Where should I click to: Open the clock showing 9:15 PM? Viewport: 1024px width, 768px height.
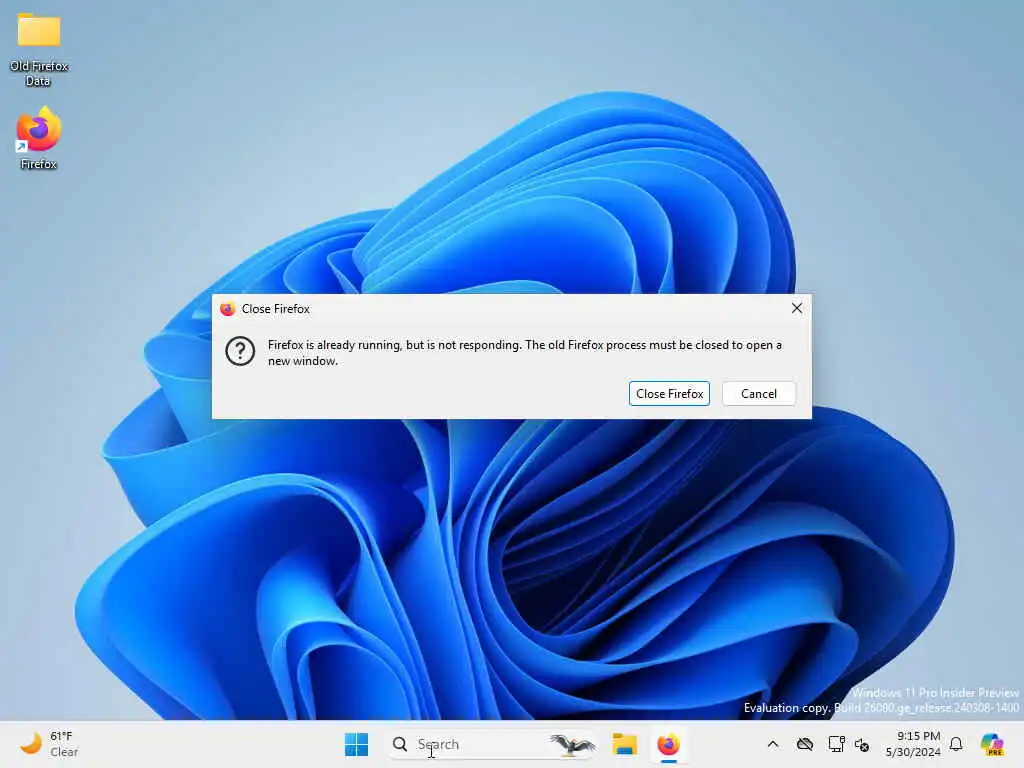click(x=913, y=744)
